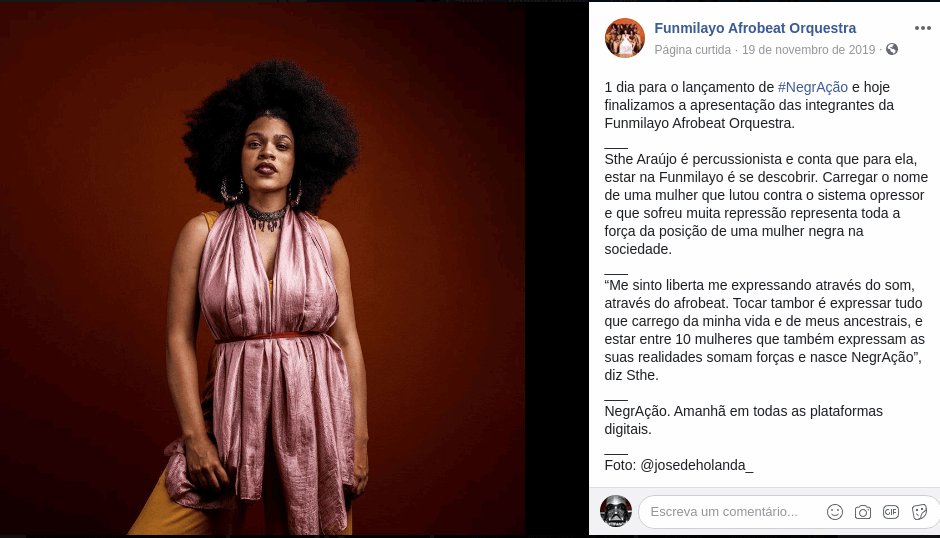940x538 pixels.
Task: Open the #NegrAção hashtag link
Action: click(x=812, y=87)
